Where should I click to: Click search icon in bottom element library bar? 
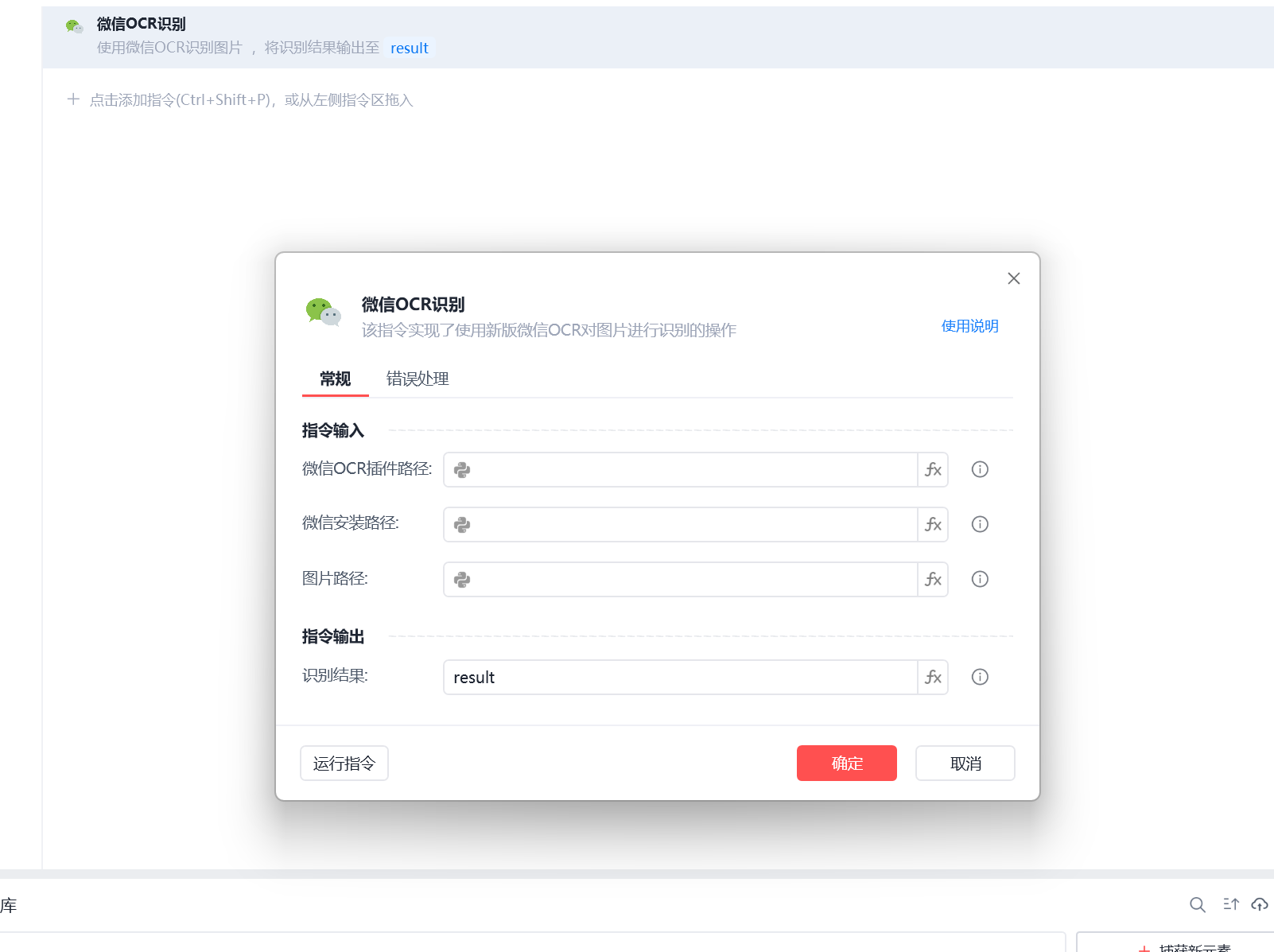[x=1198, y=904]
